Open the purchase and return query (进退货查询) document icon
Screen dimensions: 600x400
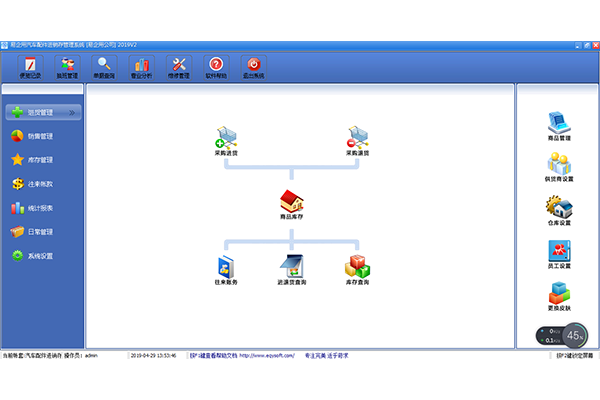[292, 270]
